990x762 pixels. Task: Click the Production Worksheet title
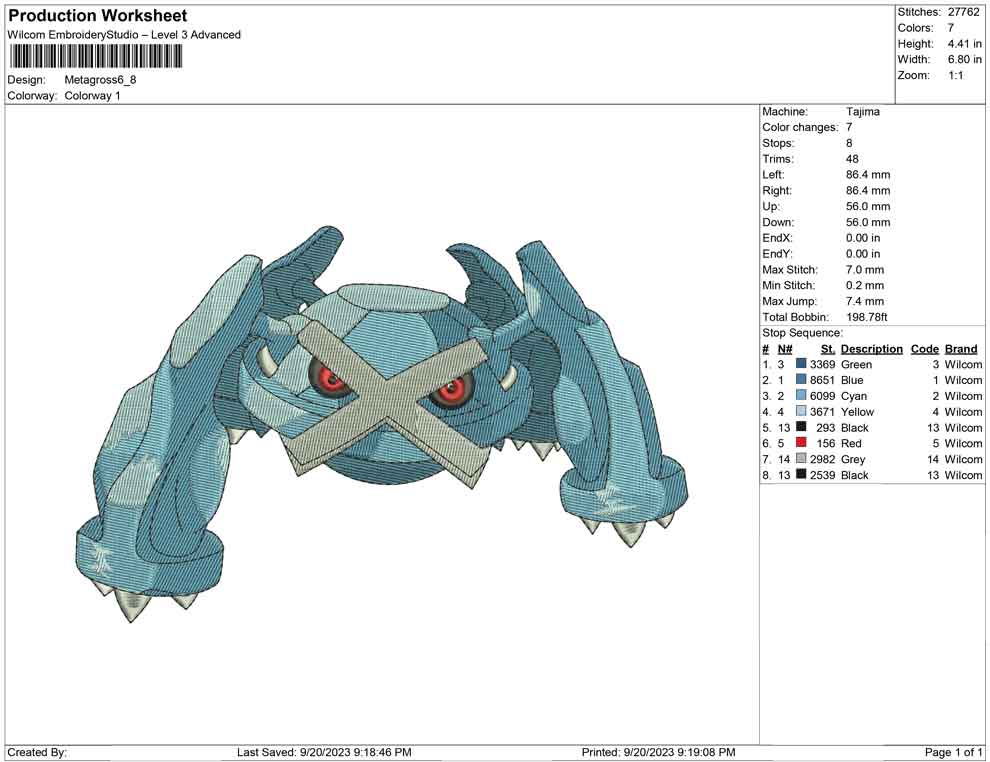click(98, 16)
